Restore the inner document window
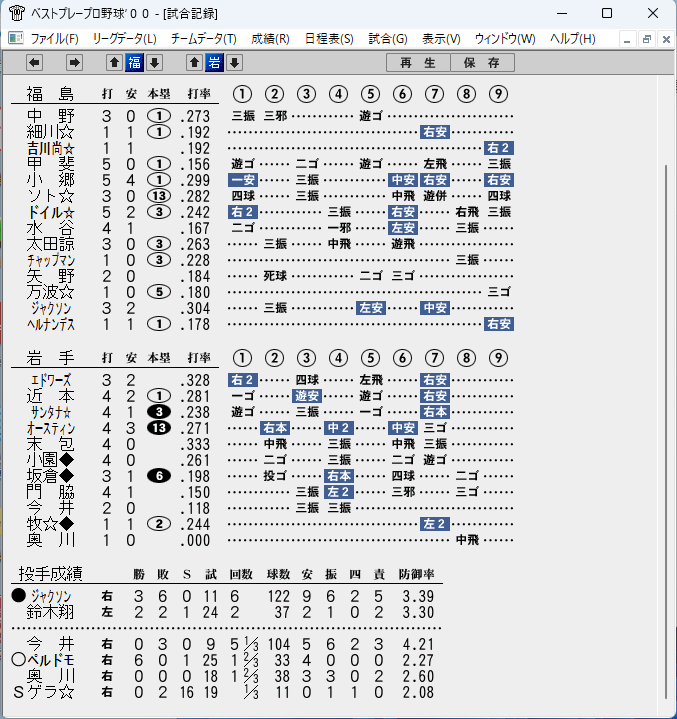The width and height of the screenshot is (677, 719). [647, 39]
